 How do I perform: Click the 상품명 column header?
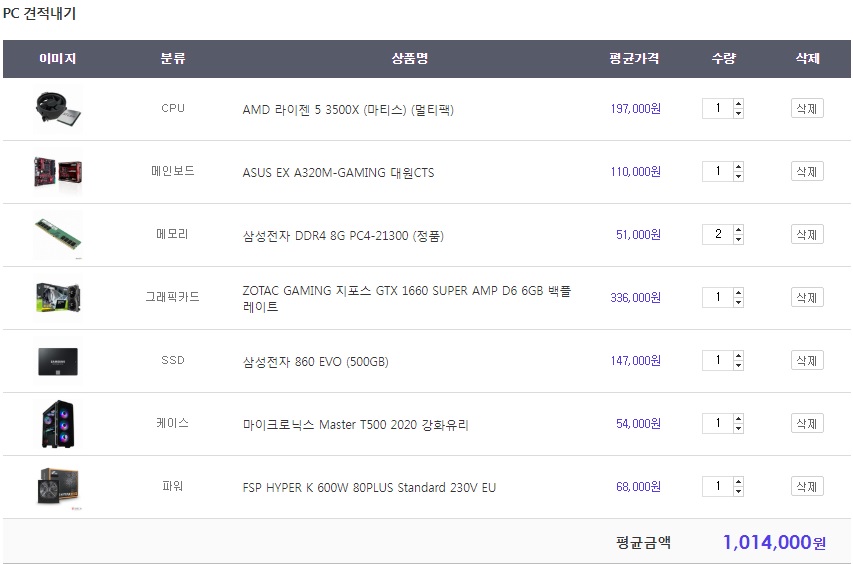coord(410,58)
